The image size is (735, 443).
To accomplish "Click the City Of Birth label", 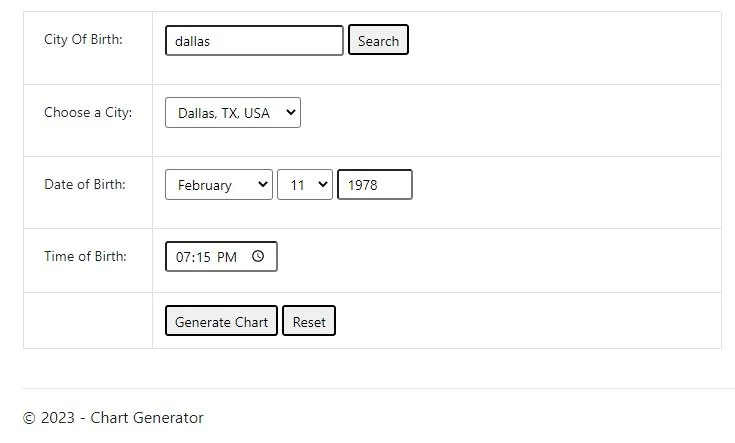I will (x=83, y=40).
